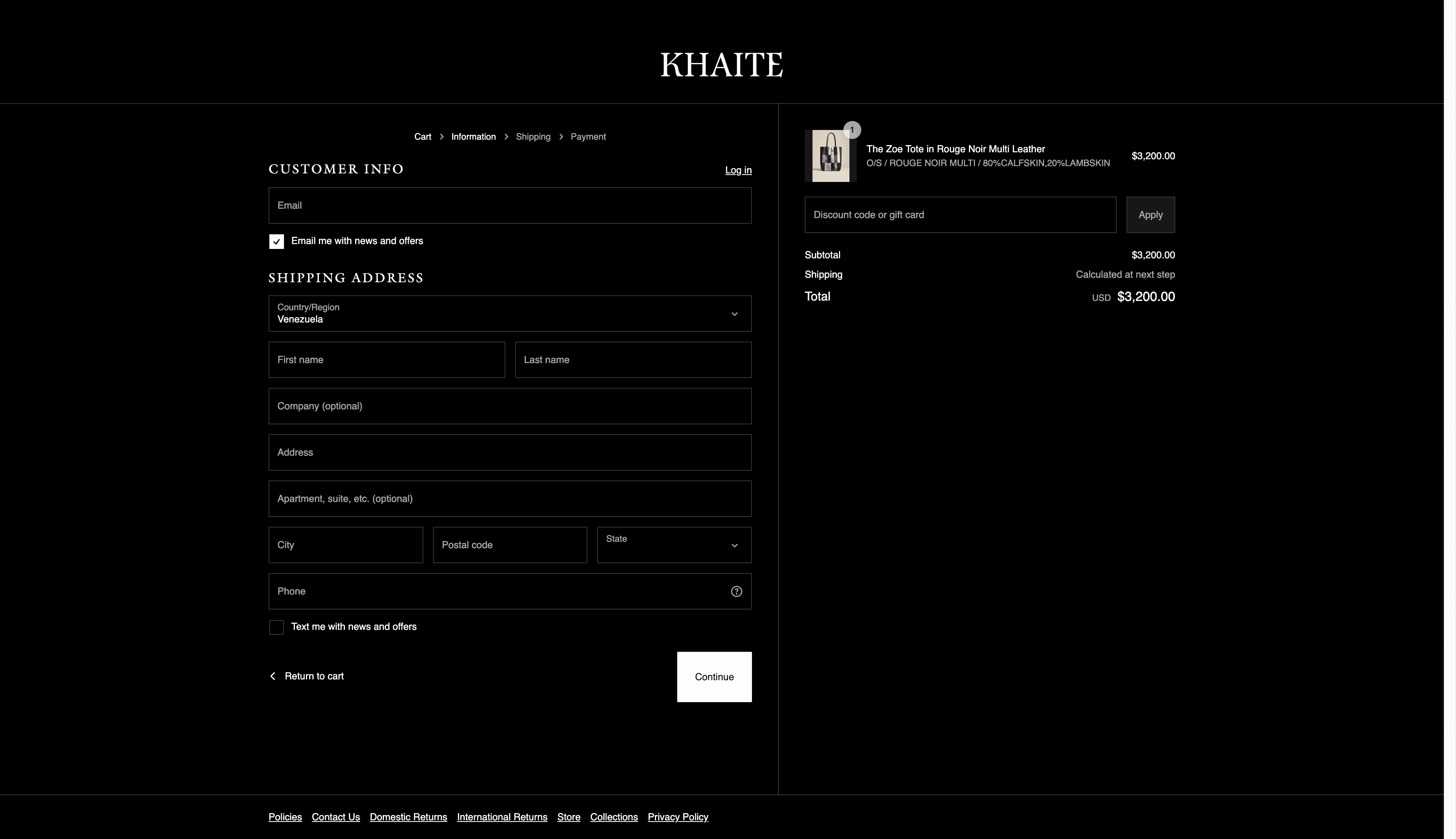Click the Total amount $3,200.00 next to USD
1456x839 pixels.
click(1146, 297)
